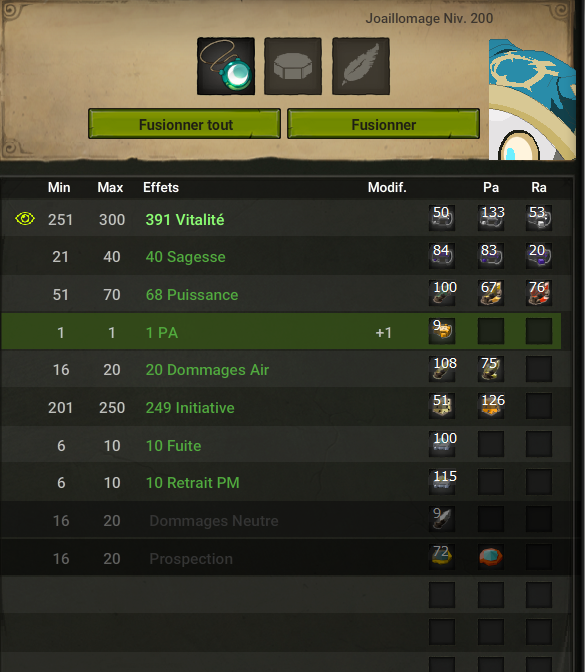
Task: Use the Pa Vitalité rune, 133
Action: [491, 218]
